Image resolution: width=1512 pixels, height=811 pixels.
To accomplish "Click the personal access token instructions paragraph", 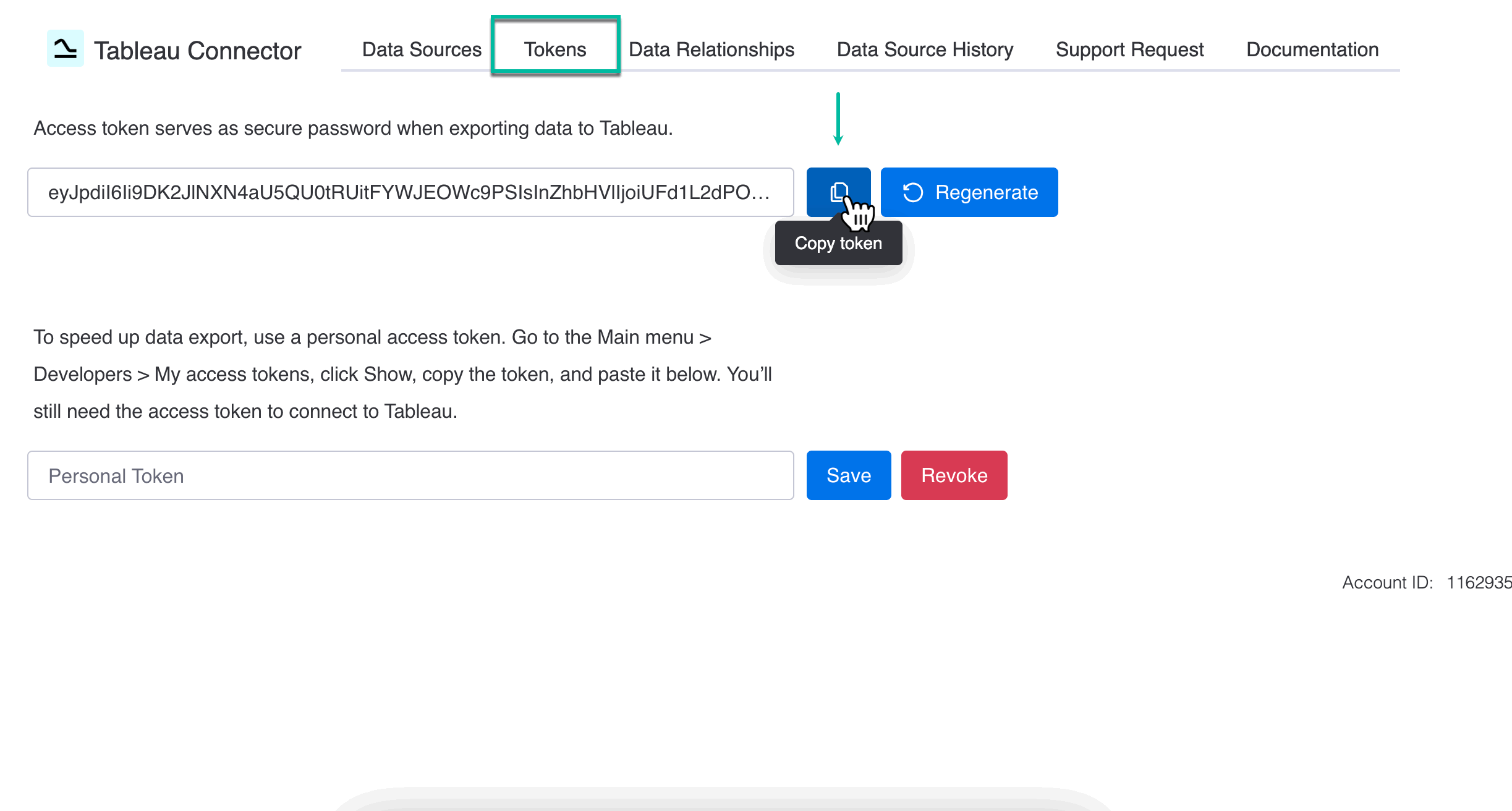I will (402, 374).
